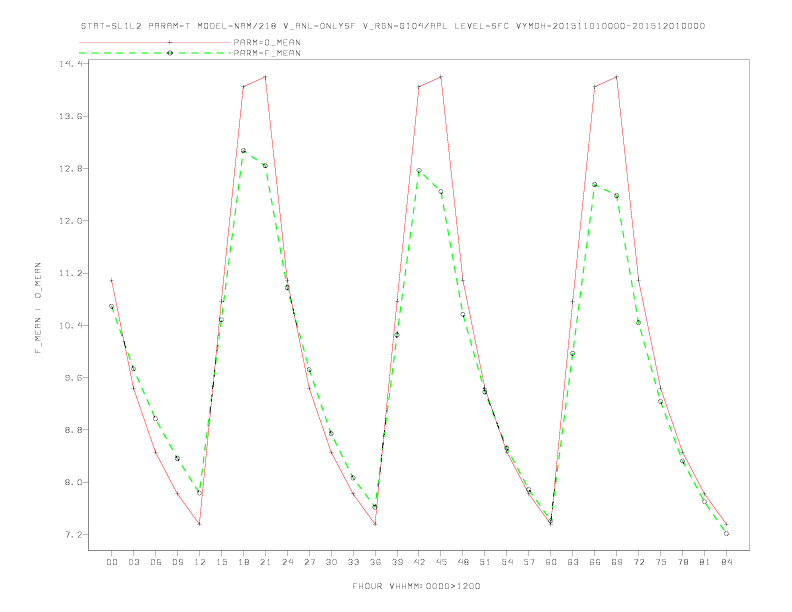Click the chart title line starting with STAT=SL1L2

[x=392, y=26]
